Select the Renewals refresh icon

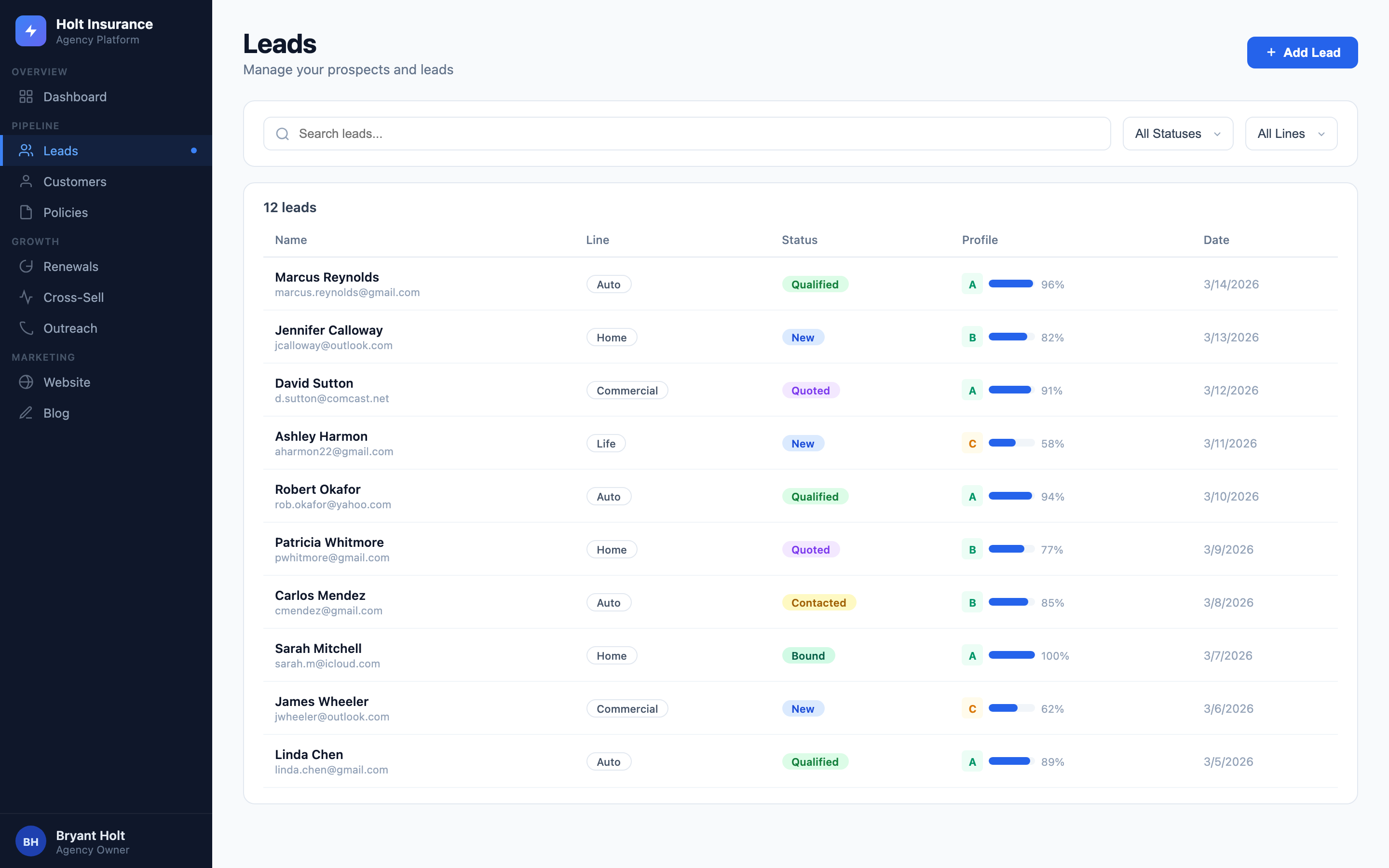pos(26,266)
